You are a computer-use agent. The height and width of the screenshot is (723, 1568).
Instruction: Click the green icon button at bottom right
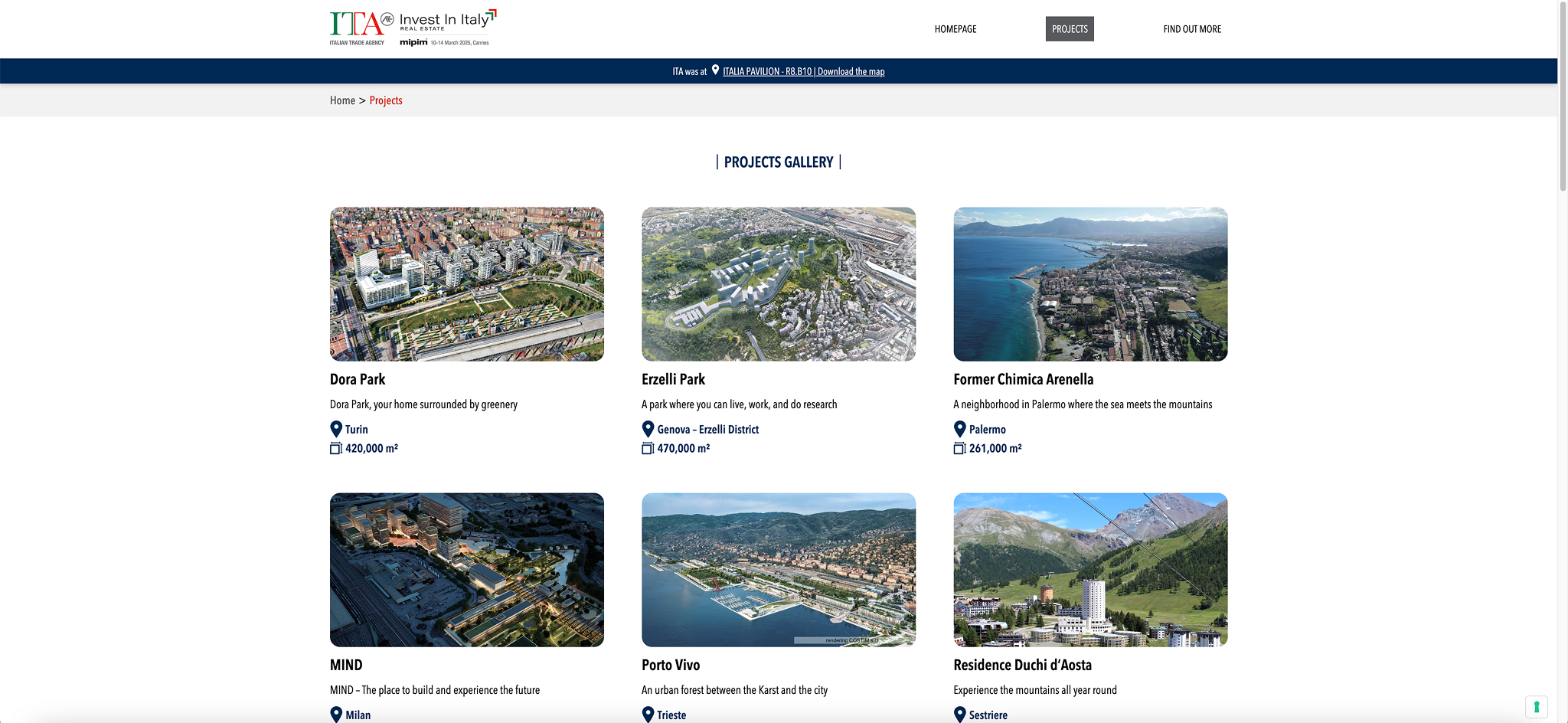tap(1536, 706)
